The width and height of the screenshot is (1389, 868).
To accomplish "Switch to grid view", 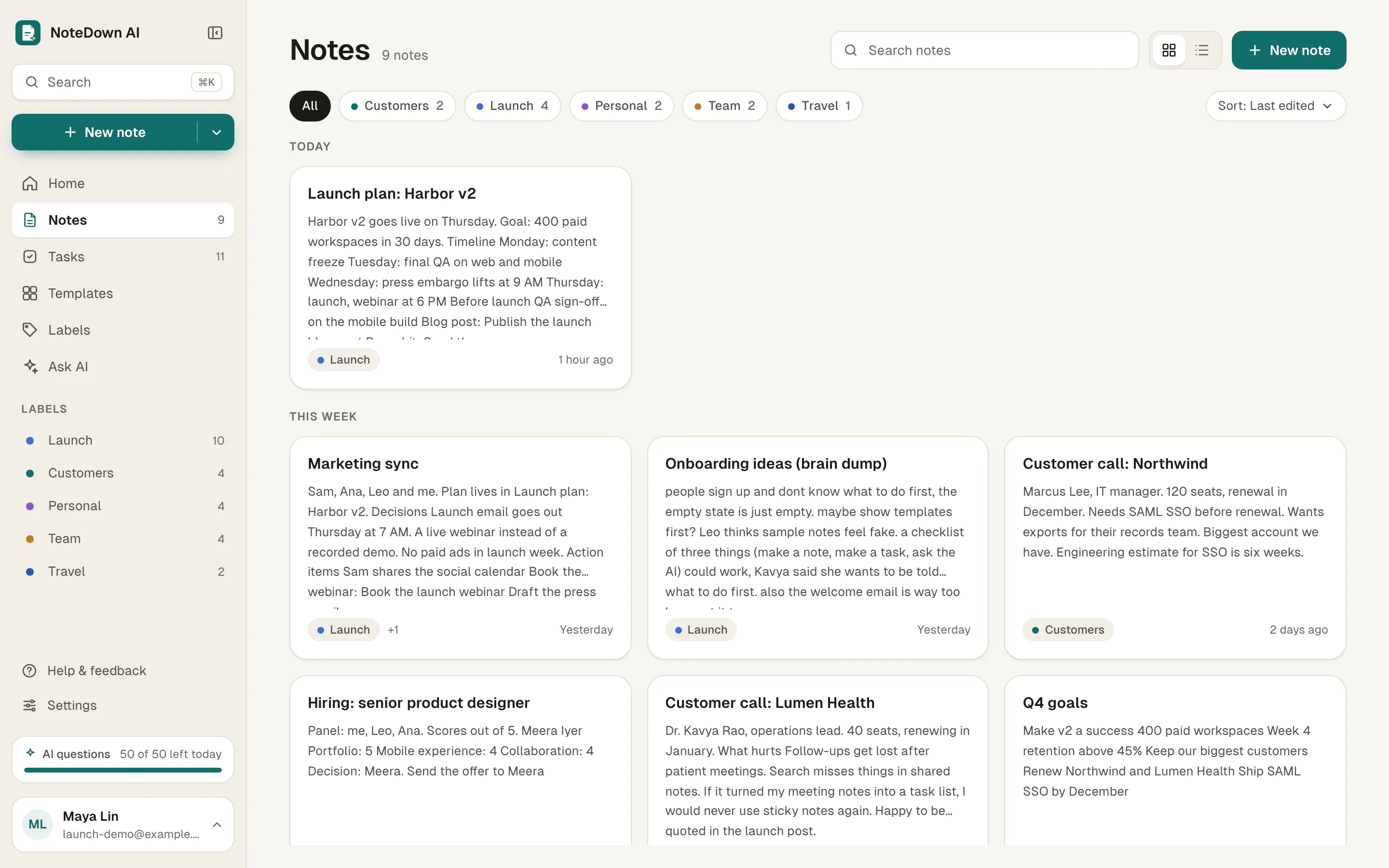I will point(1169,51).
